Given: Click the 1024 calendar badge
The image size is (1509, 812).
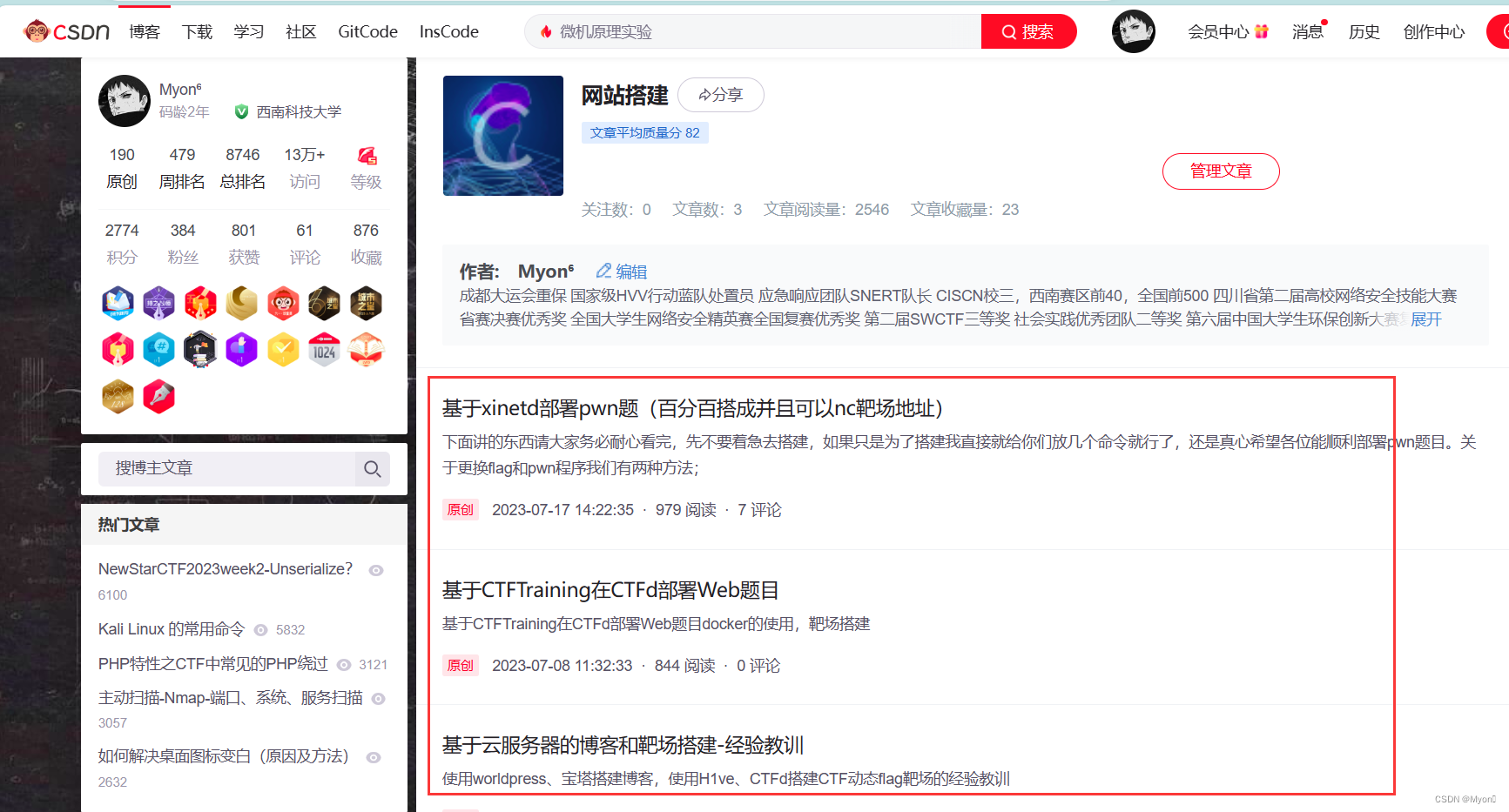Looking at the screenshot, I should coord(324,349).
